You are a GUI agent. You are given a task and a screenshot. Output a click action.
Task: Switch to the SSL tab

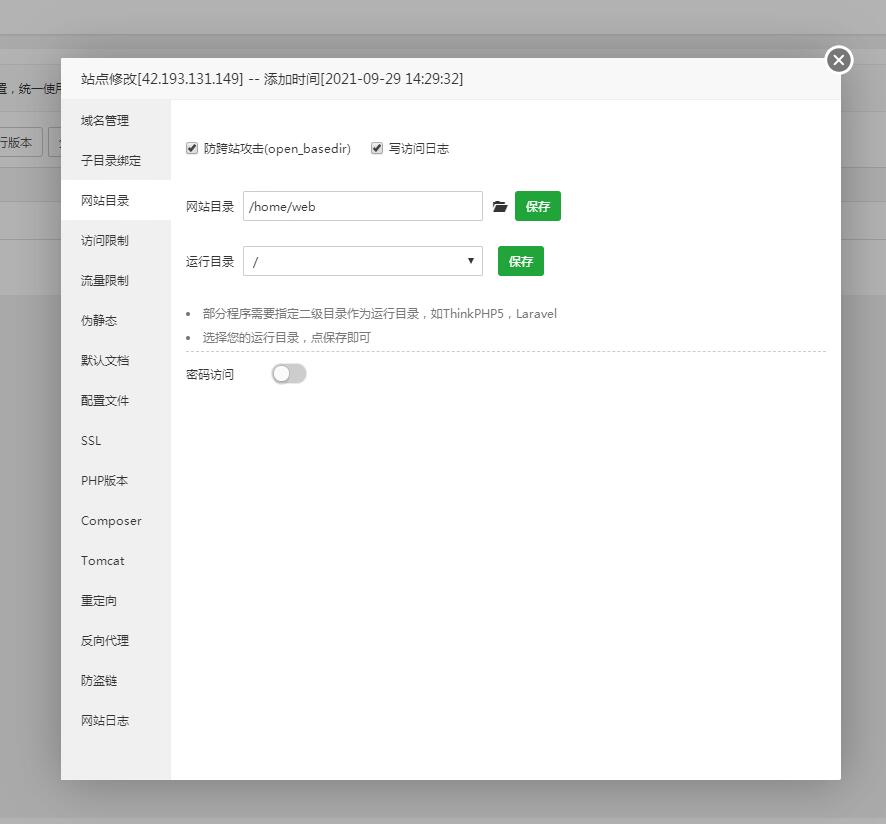tap(91, 441)
